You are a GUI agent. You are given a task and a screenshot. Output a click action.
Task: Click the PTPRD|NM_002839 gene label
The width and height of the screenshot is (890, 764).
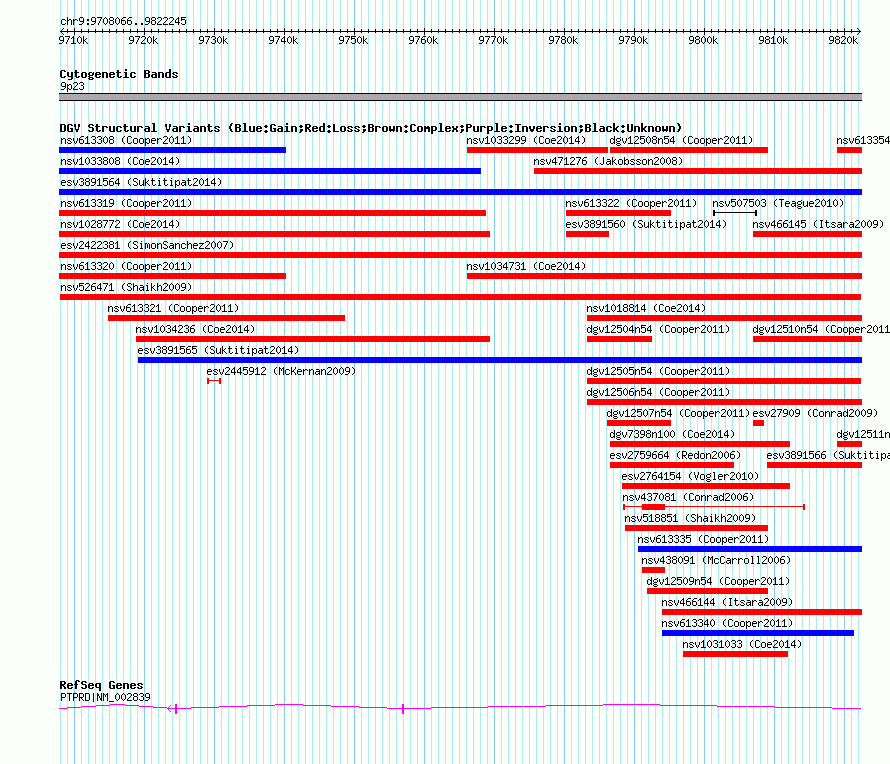[105, 697]
